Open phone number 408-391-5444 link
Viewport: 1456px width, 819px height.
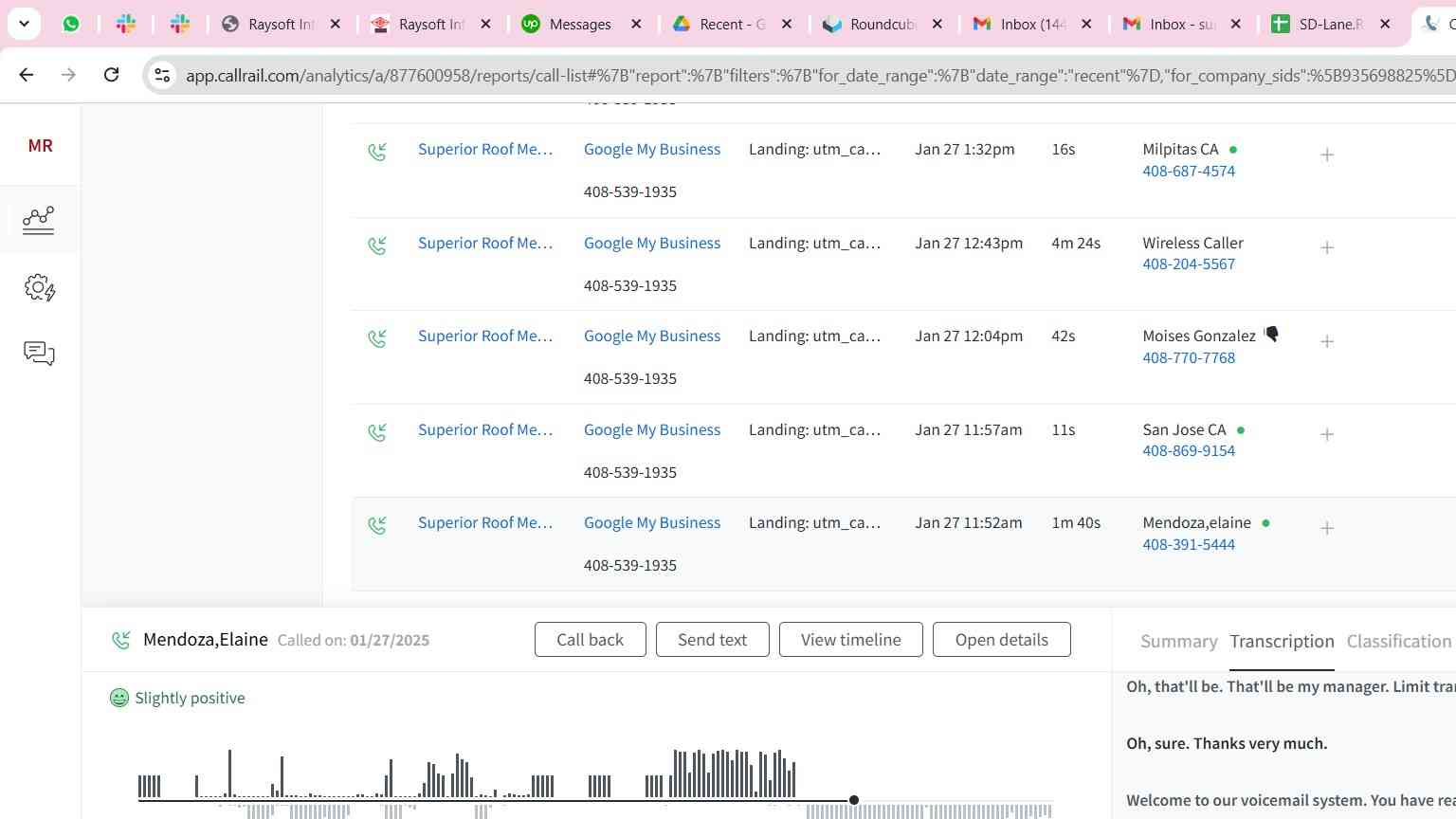point(1189,544)
